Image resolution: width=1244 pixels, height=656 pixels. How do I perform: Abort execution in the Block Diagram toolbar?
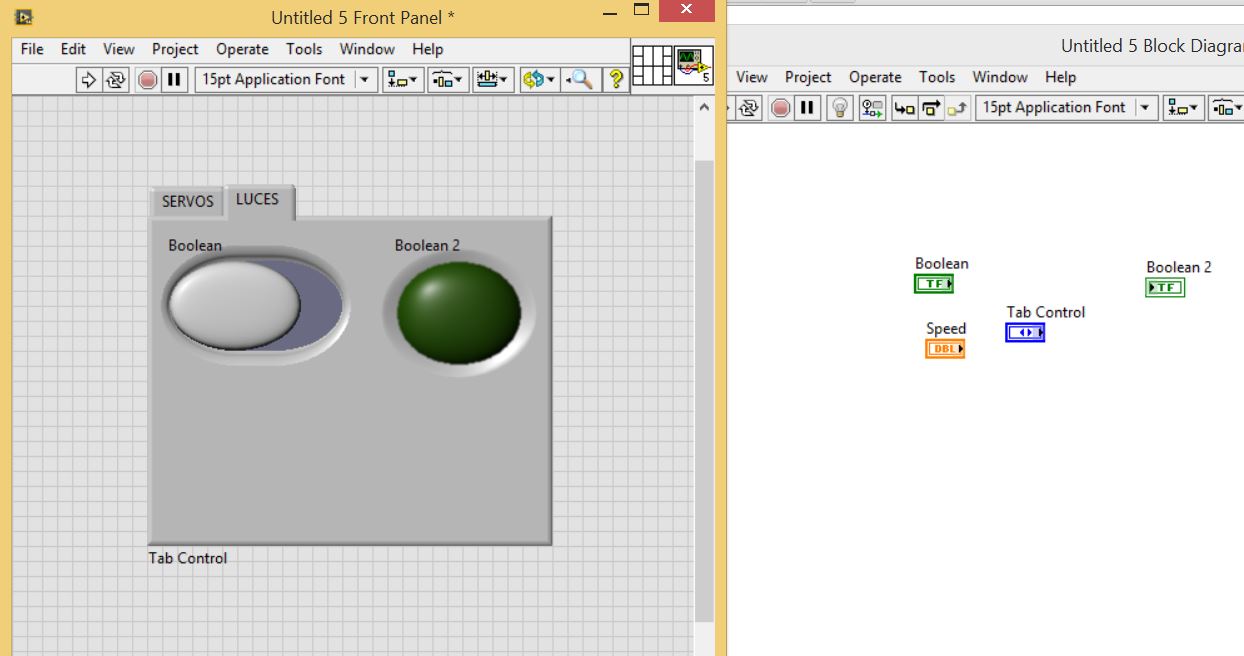point(780,108)
